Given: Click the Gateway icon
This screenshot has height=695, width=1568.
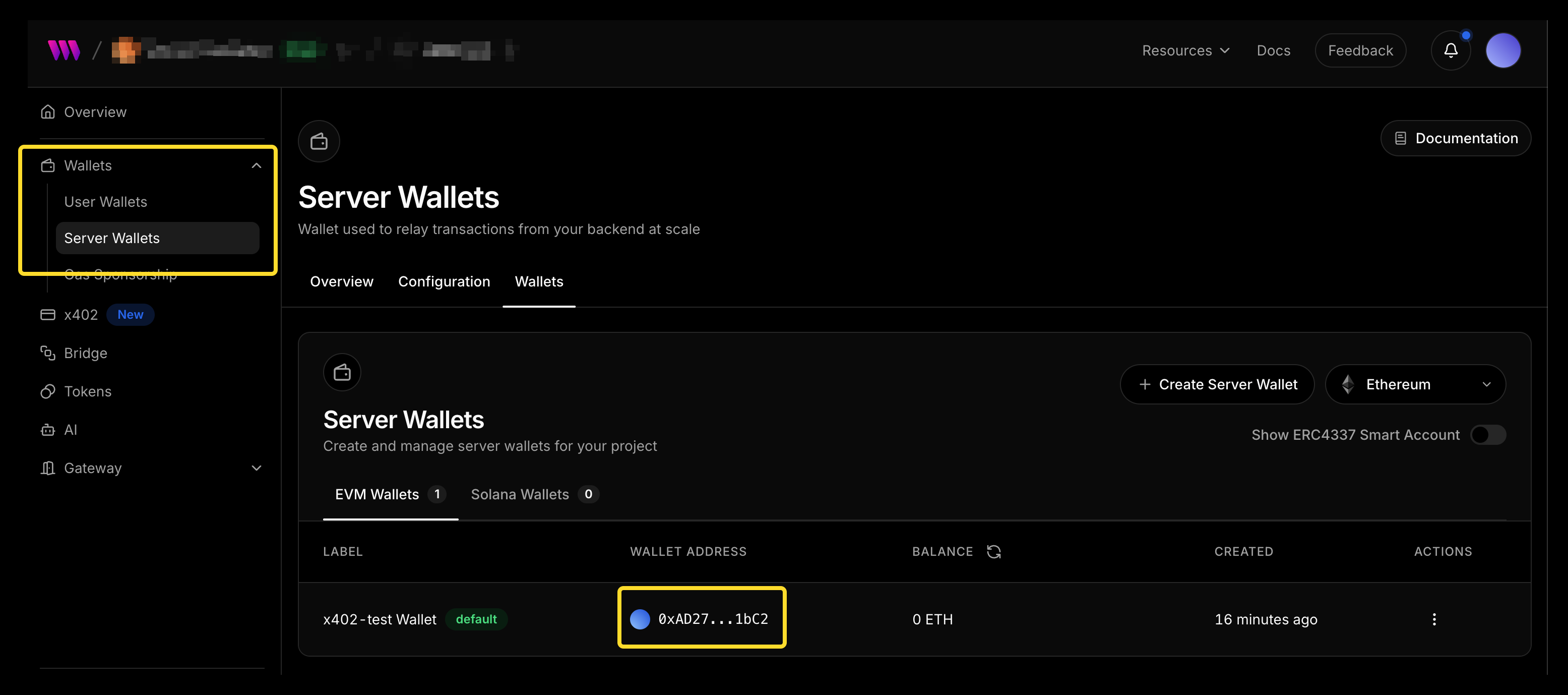Looking at the screenshot, I should [47, 468].
